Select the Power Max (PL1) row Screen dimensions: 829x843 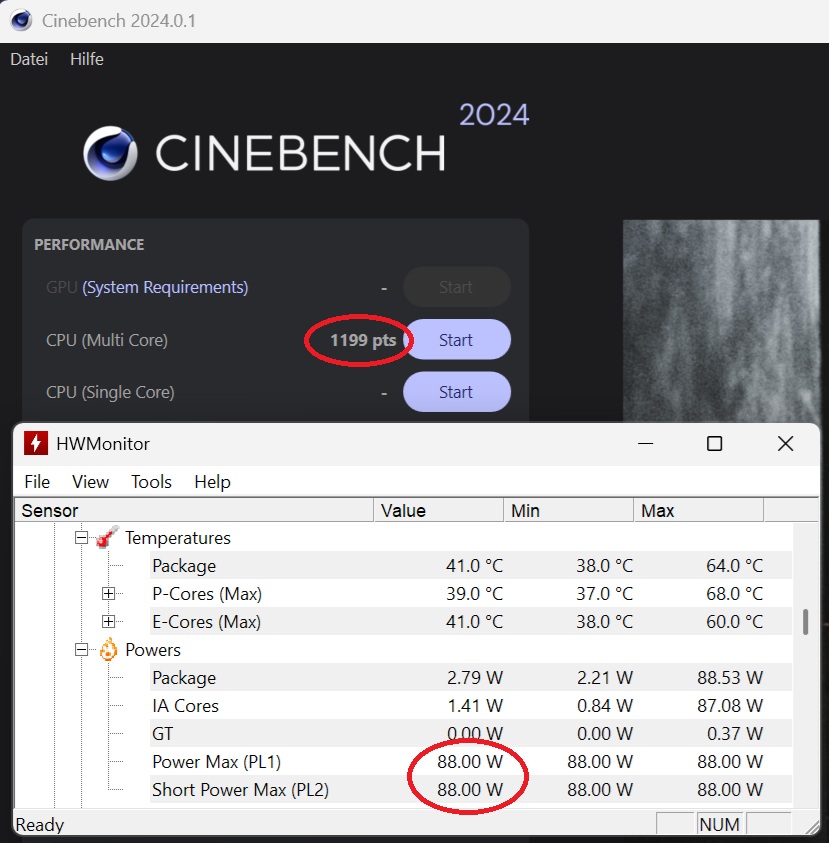click(x=470, y=761)
